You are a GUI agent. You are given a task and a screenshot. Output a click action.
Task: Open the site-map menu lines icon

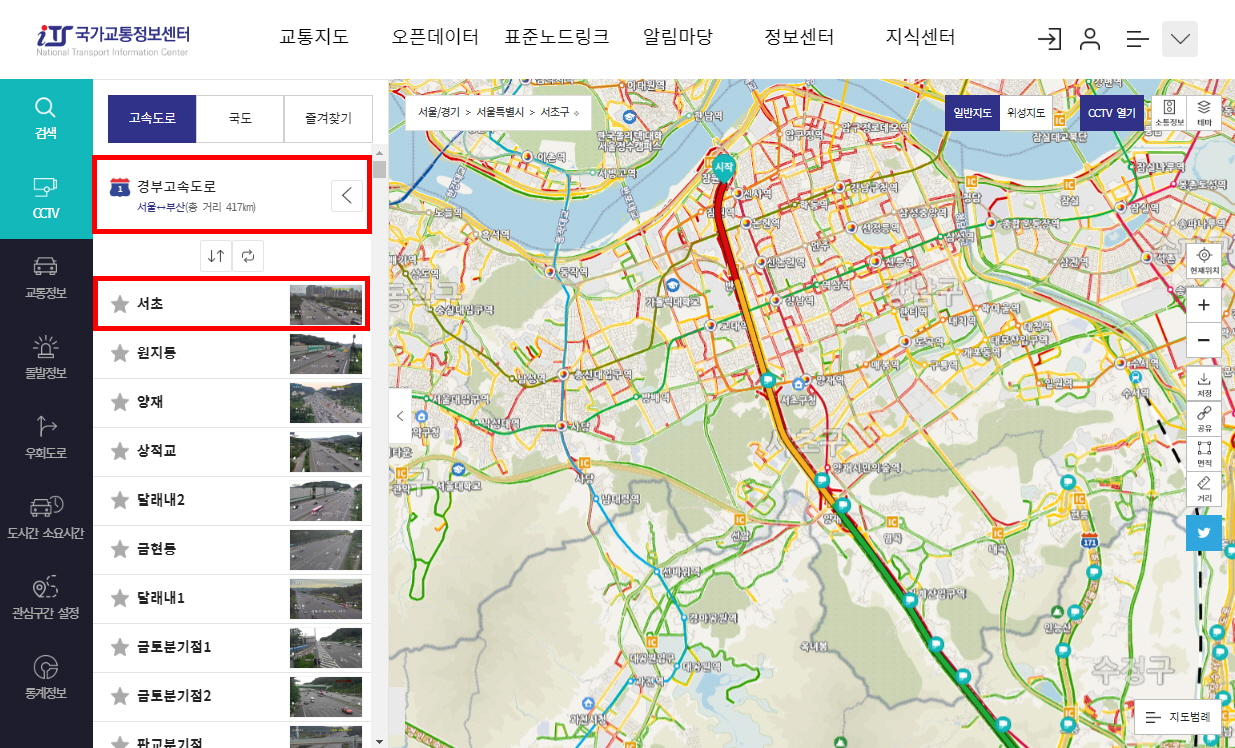pos(1138,39)
